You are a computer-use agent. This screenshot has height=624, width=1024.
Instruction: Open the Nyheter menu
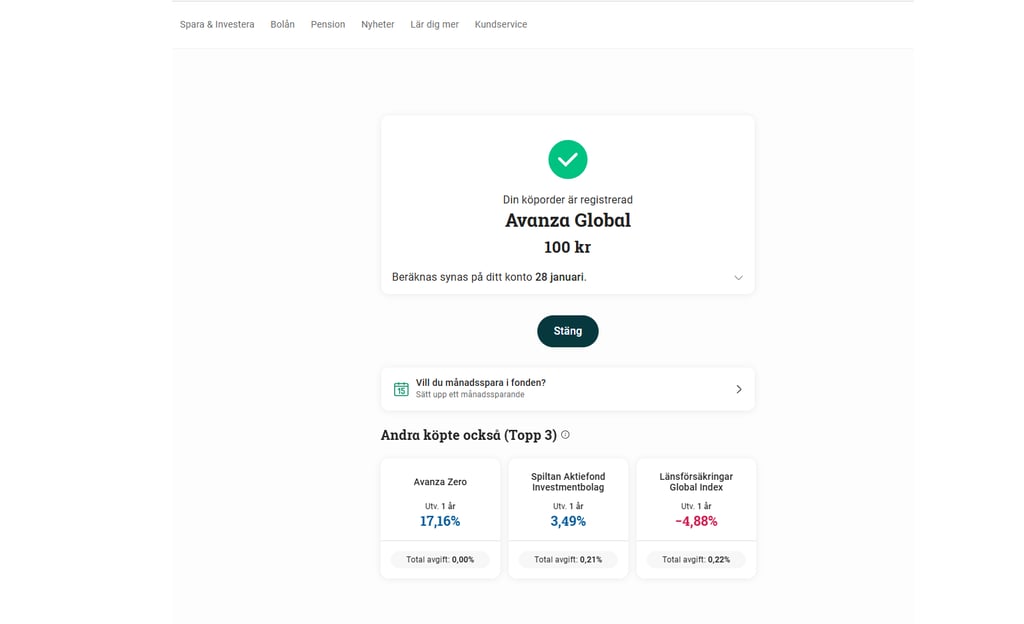point(377,24)
